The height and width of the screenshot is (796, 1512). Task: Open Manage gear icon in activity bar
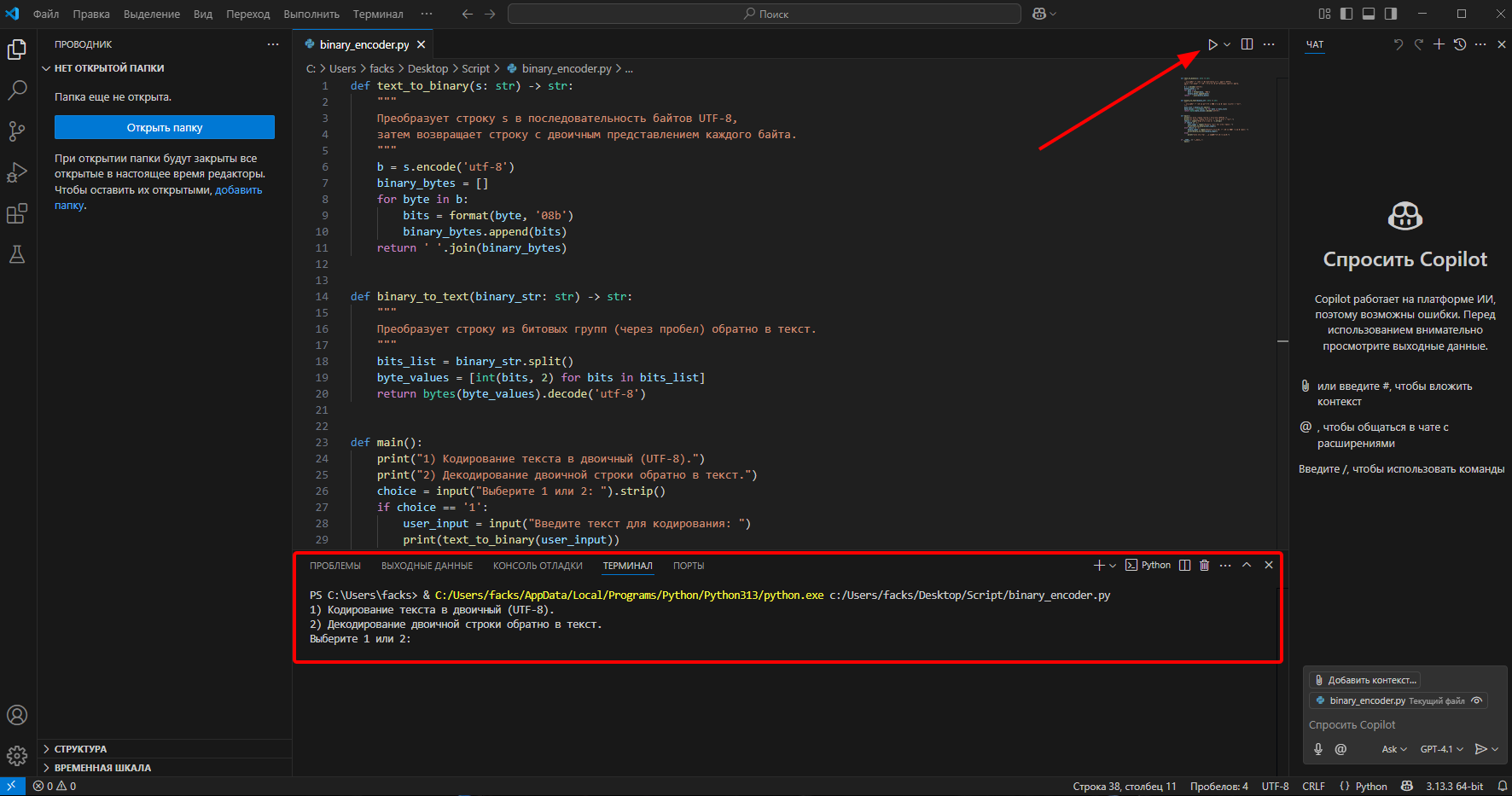tap(17, 756)
